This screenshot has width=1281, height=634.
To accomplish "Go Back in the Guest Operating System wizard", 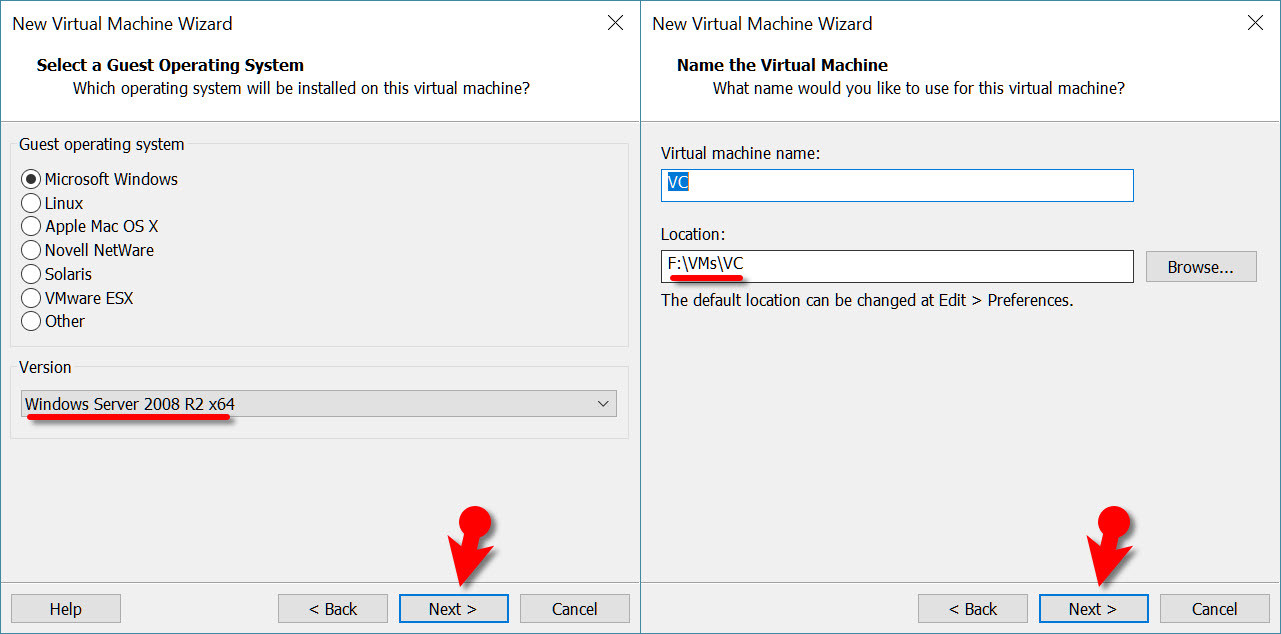I will click(333, 609).
